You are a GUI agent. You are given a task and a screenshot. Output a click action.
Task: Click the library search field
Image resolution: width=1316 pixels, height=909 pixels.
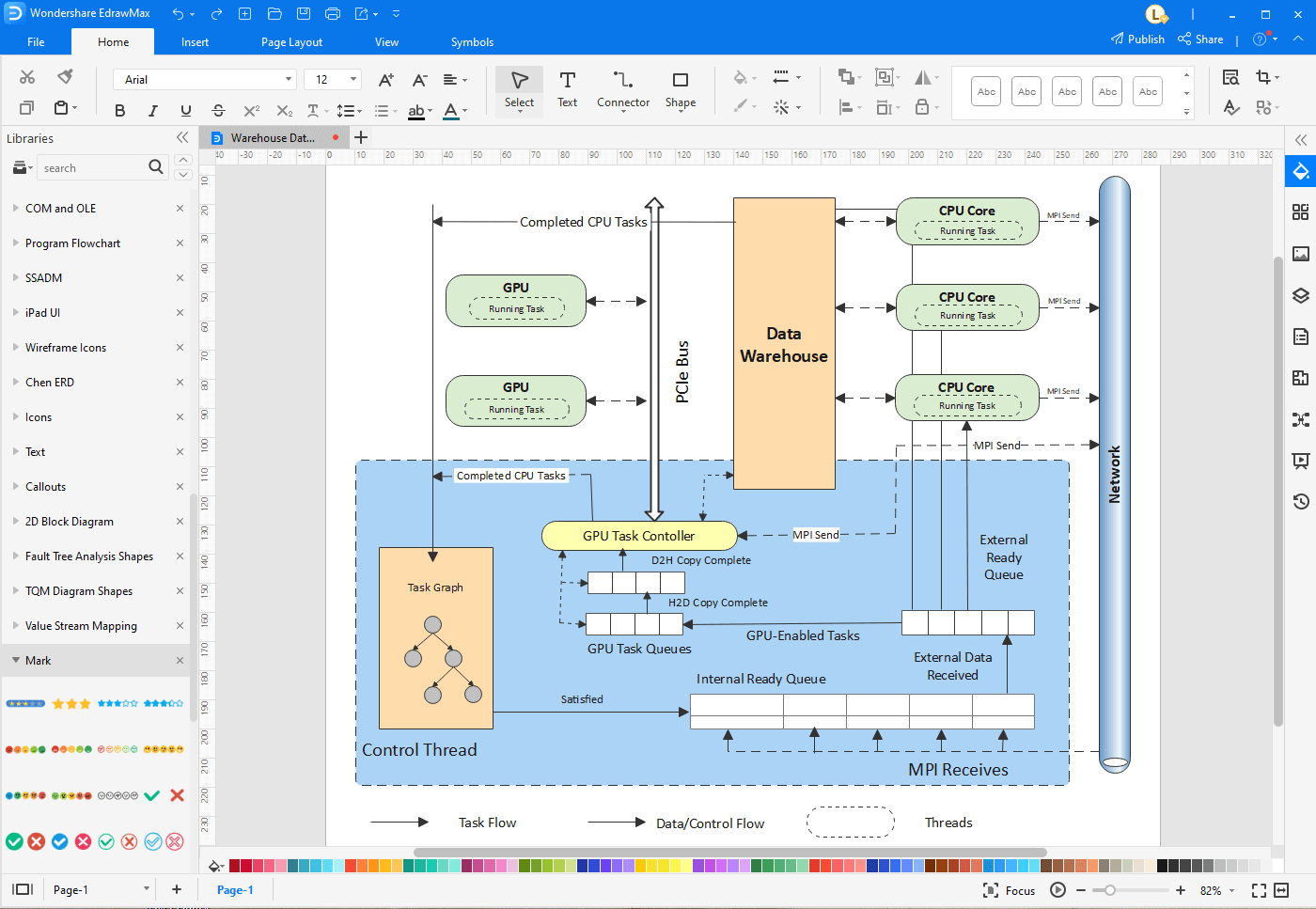pyautogui.click(x=92, y=168)
